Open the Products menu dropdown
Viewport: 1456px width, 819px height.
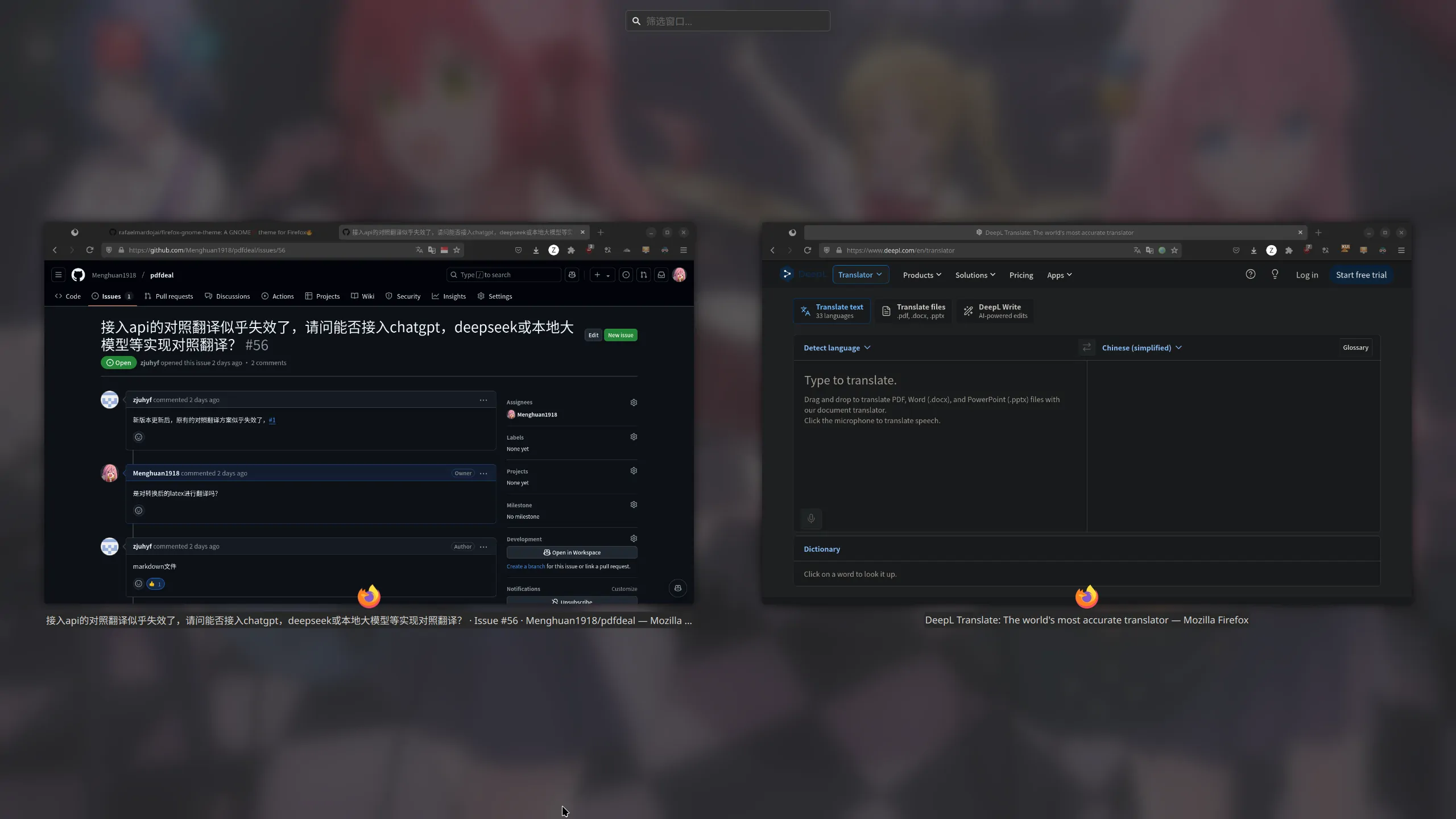point(922,275)
